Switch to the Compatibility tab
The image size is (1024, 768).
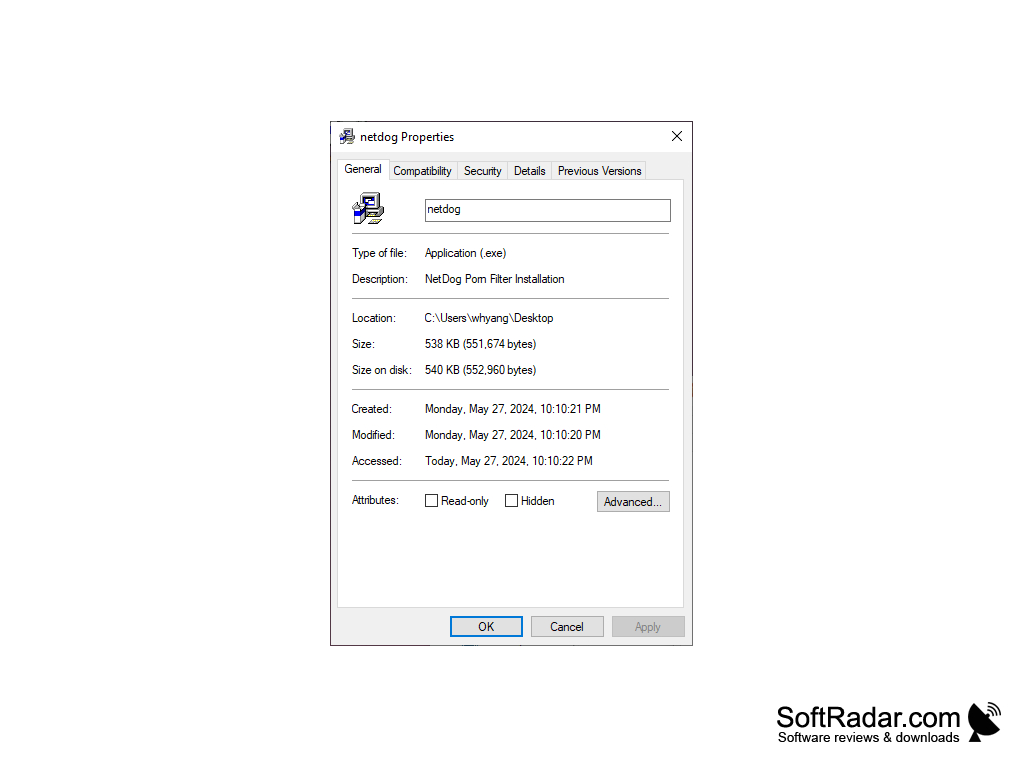coord(422,170)
